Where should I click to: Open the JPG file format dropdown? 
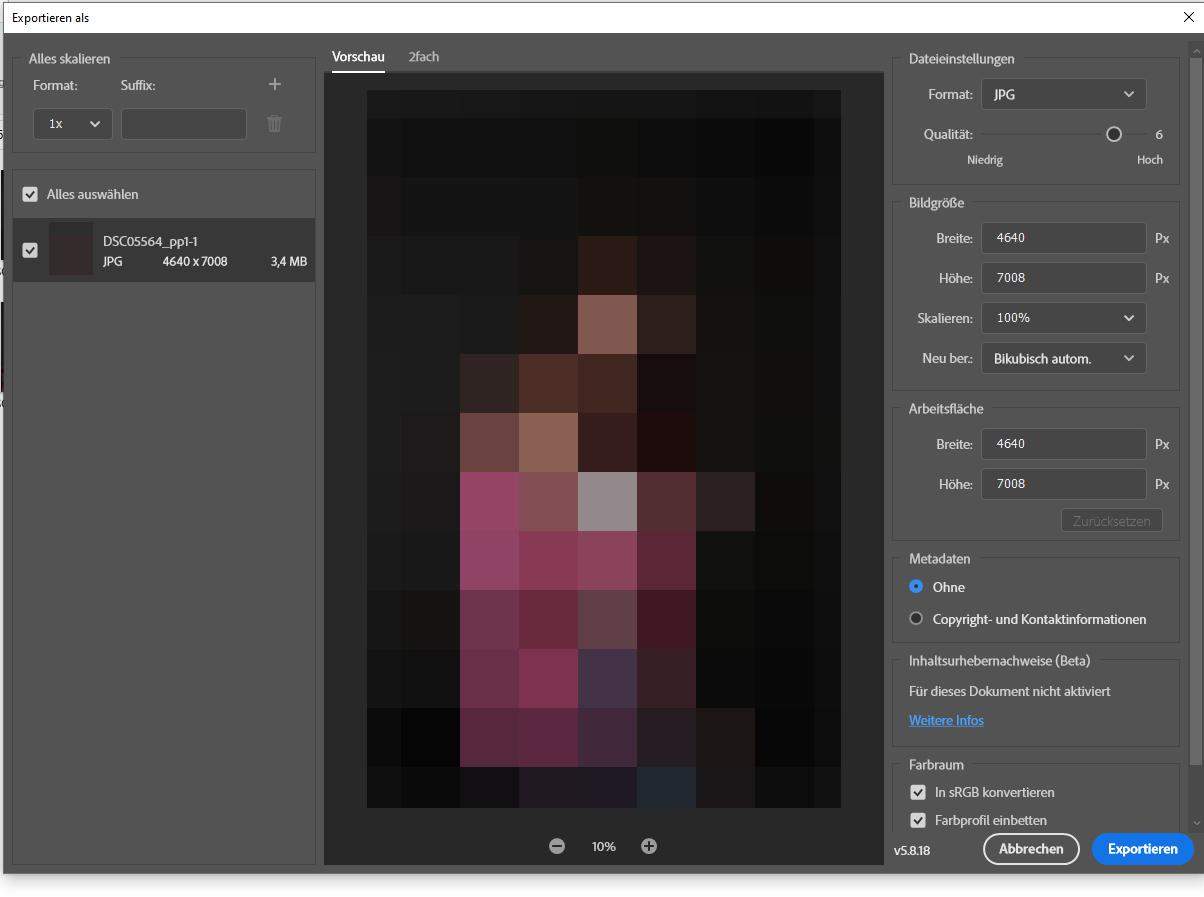[1063, 94]
